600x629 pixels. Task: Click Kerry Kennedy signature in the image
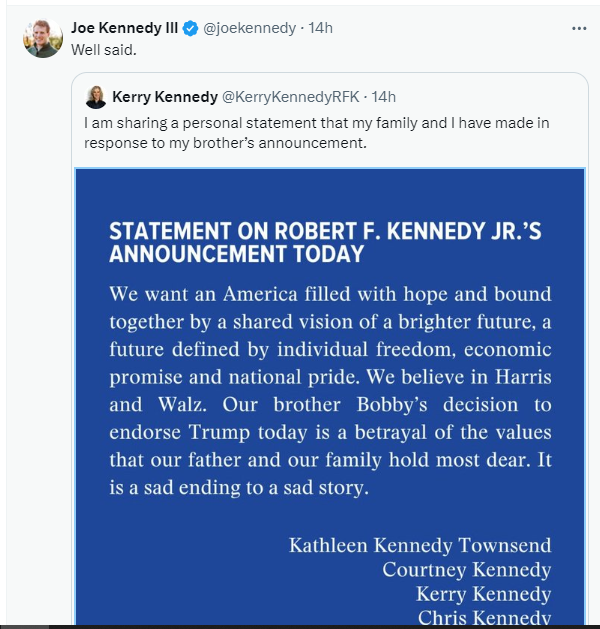pyautogui.click(x=484, y=594)
